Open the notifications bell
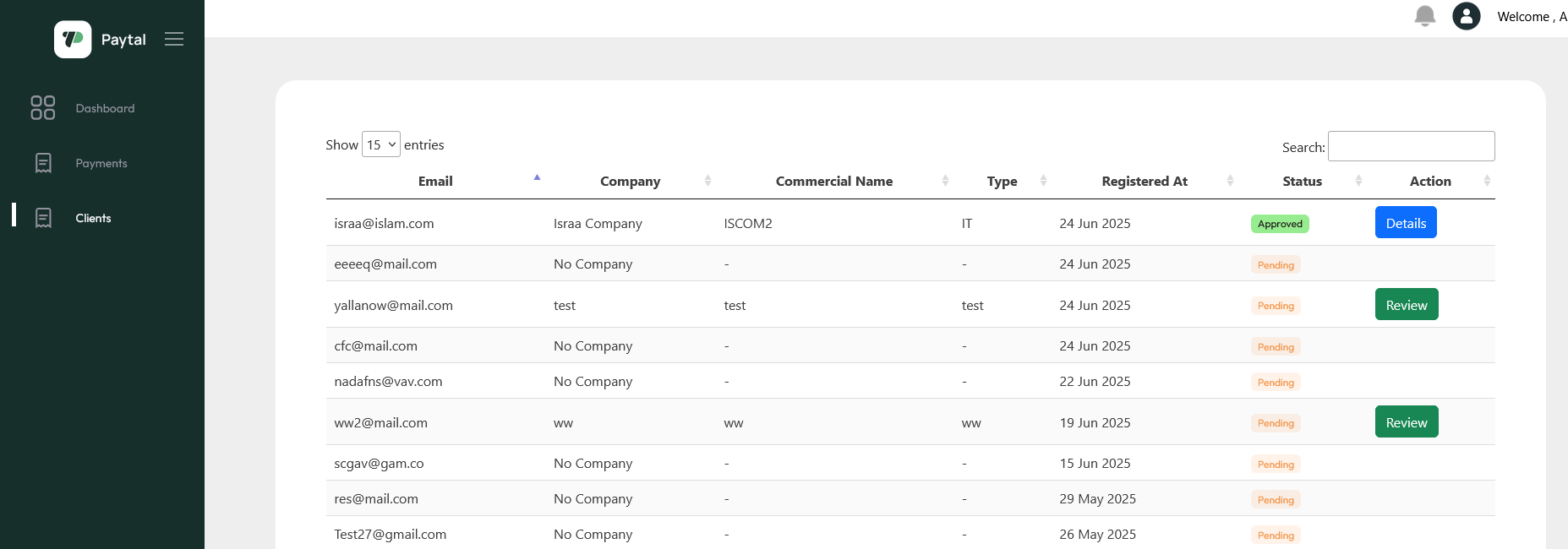This screenshot has width=1568, height=549. click(1424, 16)
